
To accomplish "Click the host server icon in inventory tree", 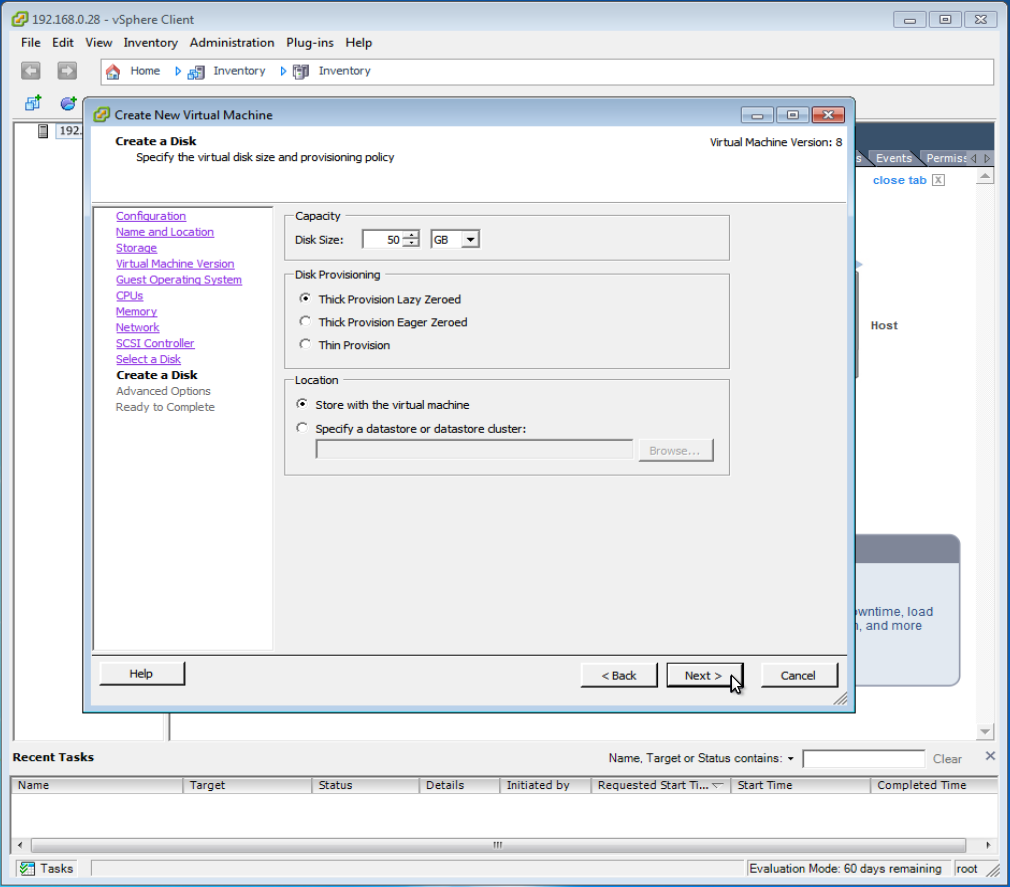I will tap(43, 131).
